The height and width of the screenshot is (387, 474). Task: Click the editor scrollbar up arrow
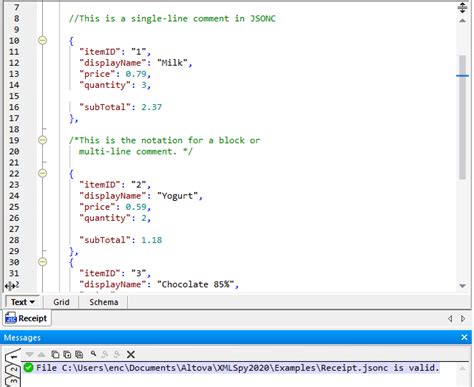(462, 21)
